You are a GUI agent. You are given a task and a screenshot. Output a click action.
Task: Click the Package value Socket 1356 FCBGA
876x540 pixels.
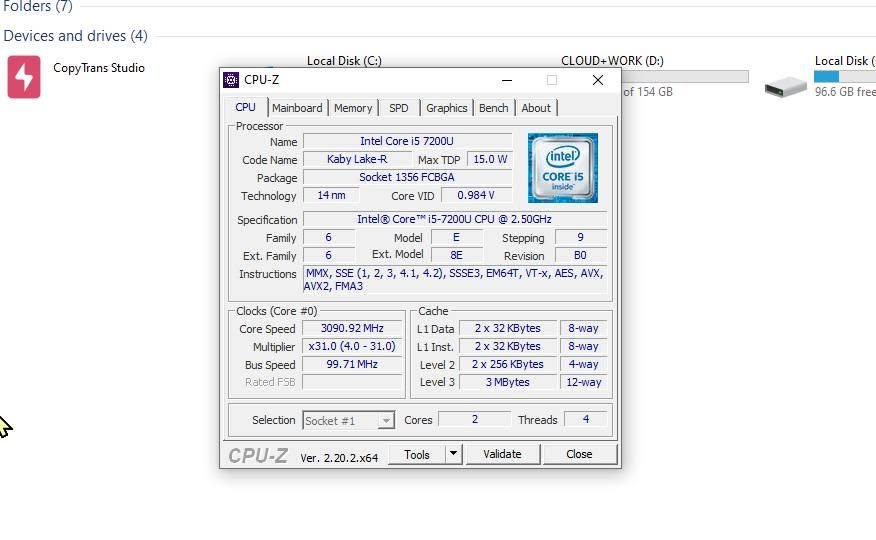[407, 177]
